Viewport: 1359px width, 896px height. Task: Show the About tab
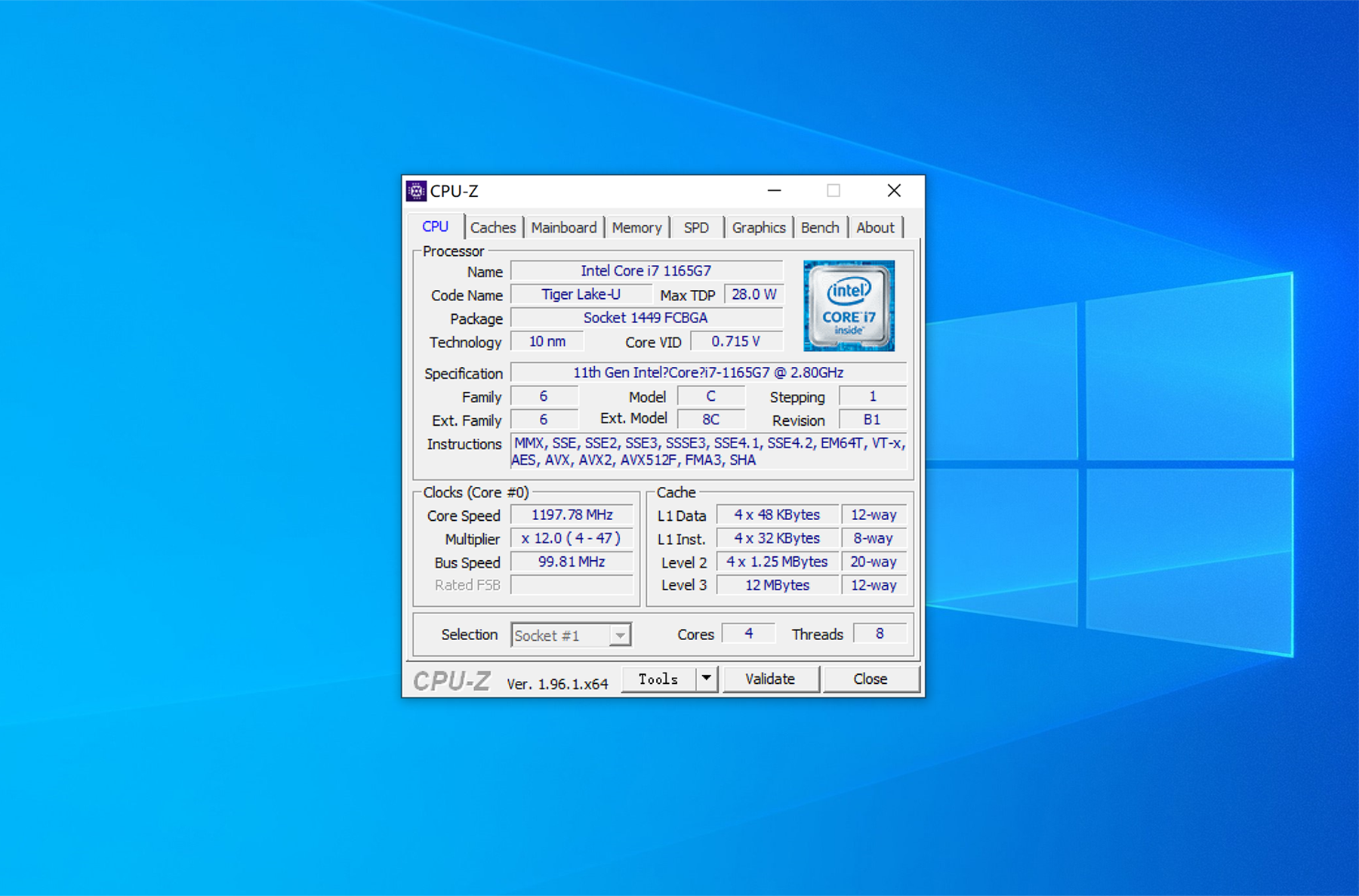pyautogui.click(x=875, y=227)
